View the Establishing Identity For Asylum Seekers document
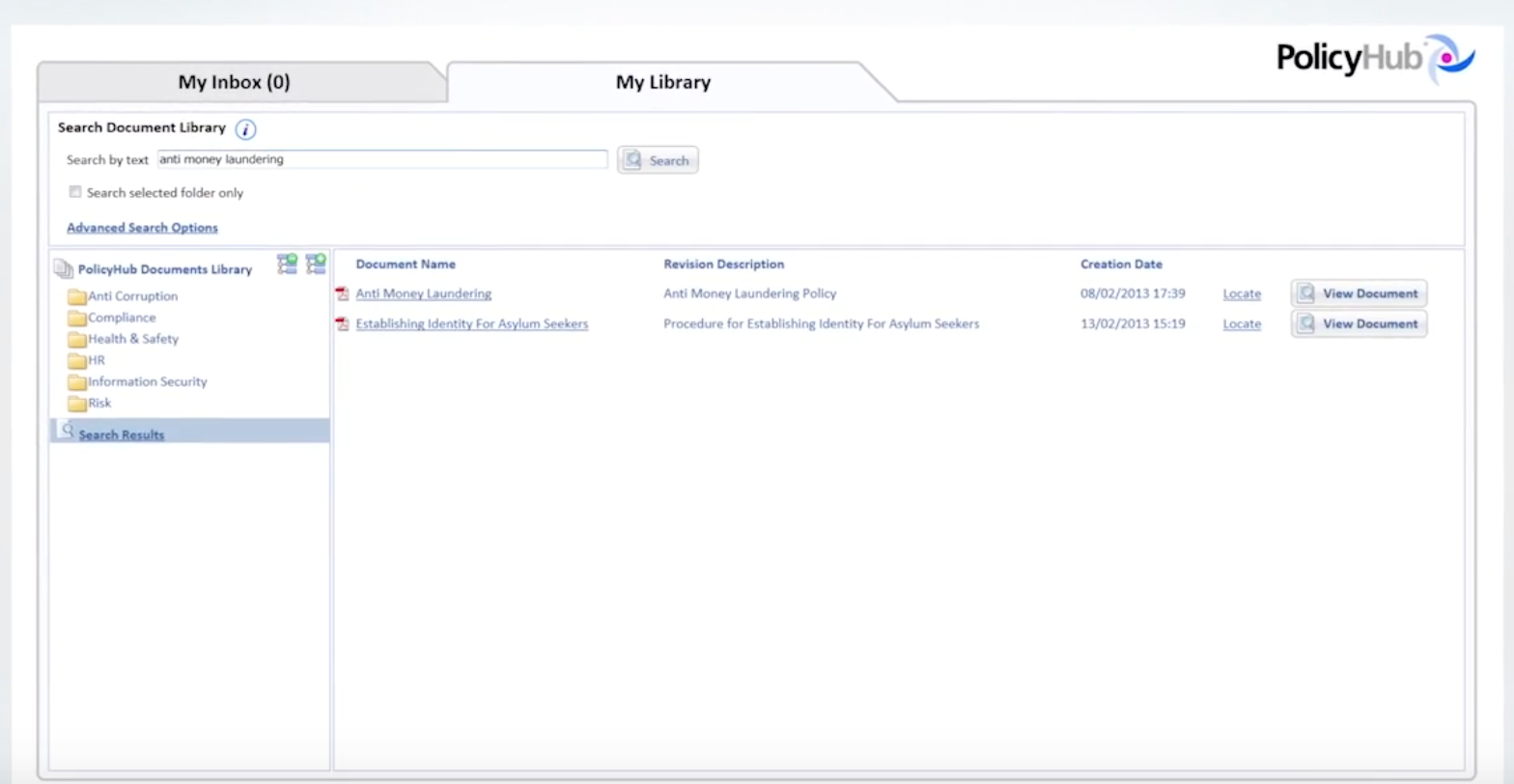 (1359, 324)
